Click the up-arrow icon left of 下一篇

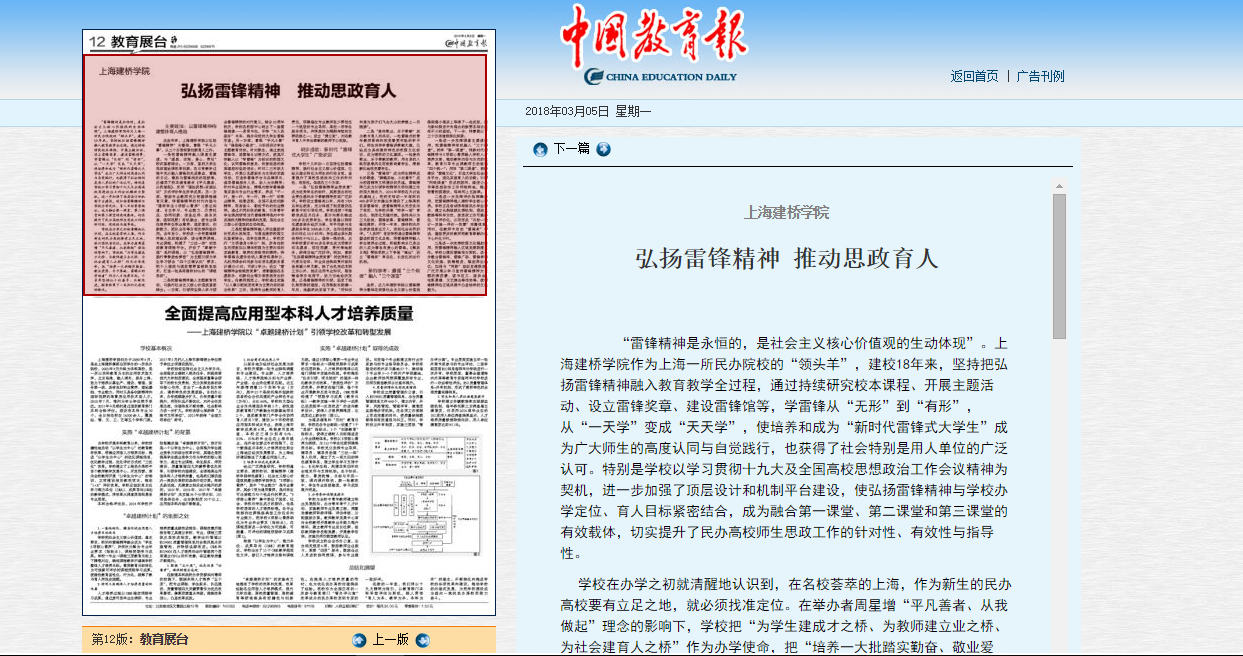click(540, 149)
